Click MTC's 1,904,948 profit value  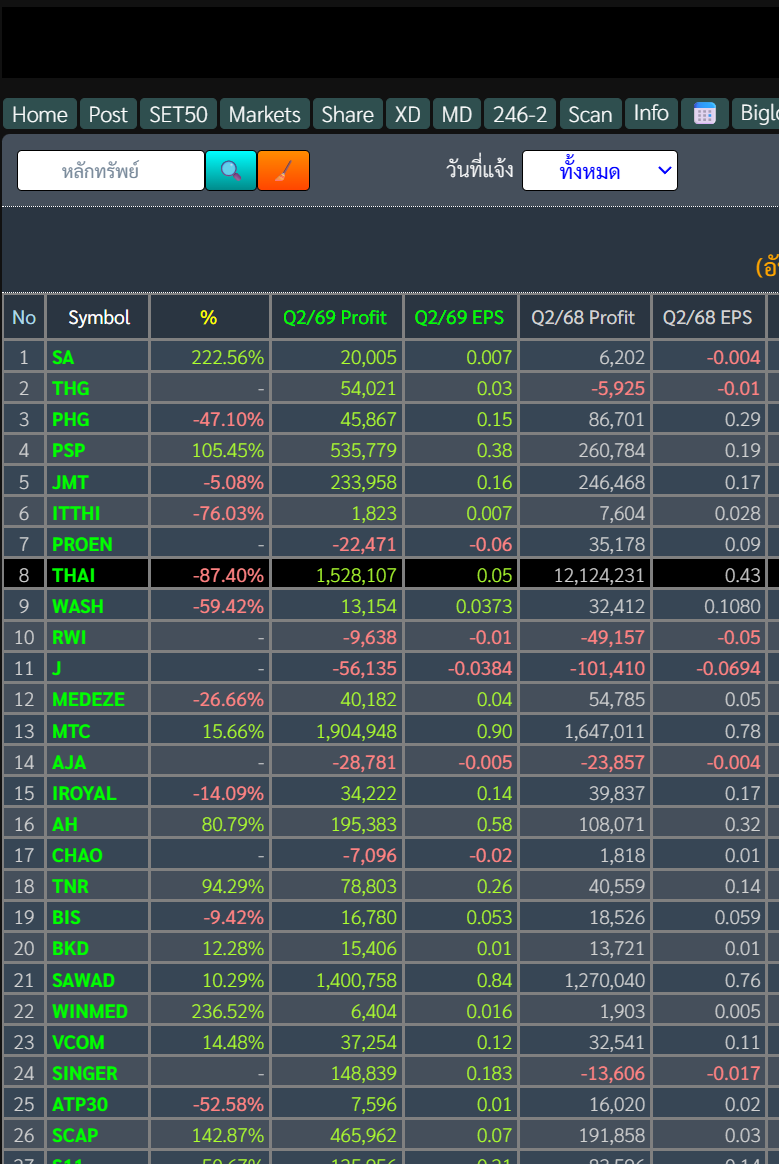pos(356,732)
